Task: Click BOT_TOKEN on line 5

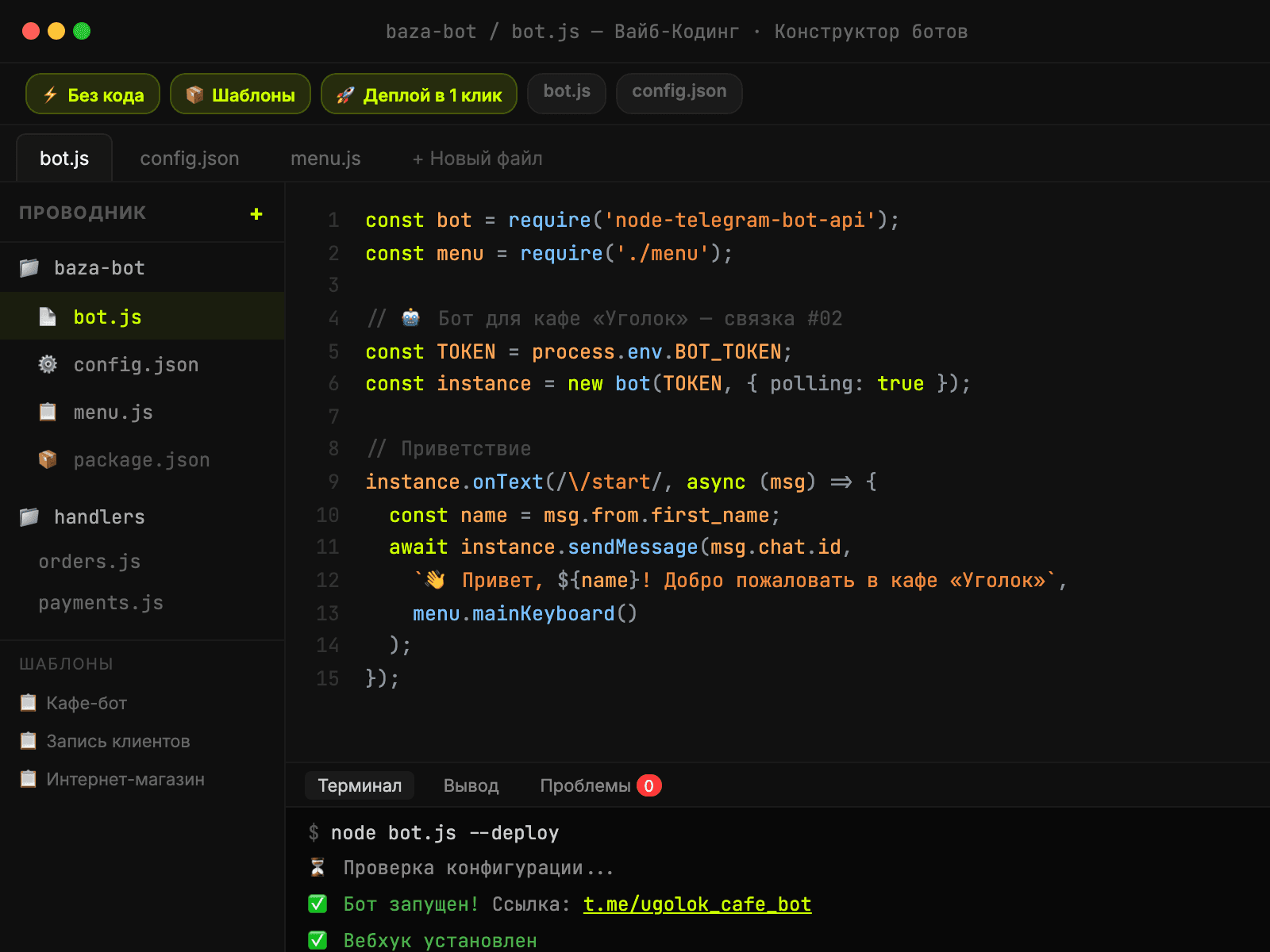Action: [728, 351]
